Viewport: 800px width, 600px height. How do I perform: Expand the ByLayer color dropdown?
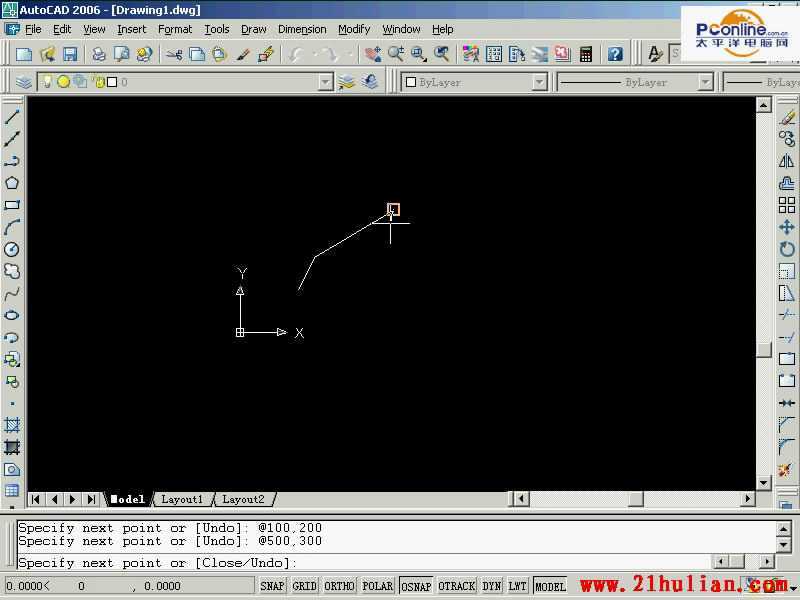click(539, 82)
